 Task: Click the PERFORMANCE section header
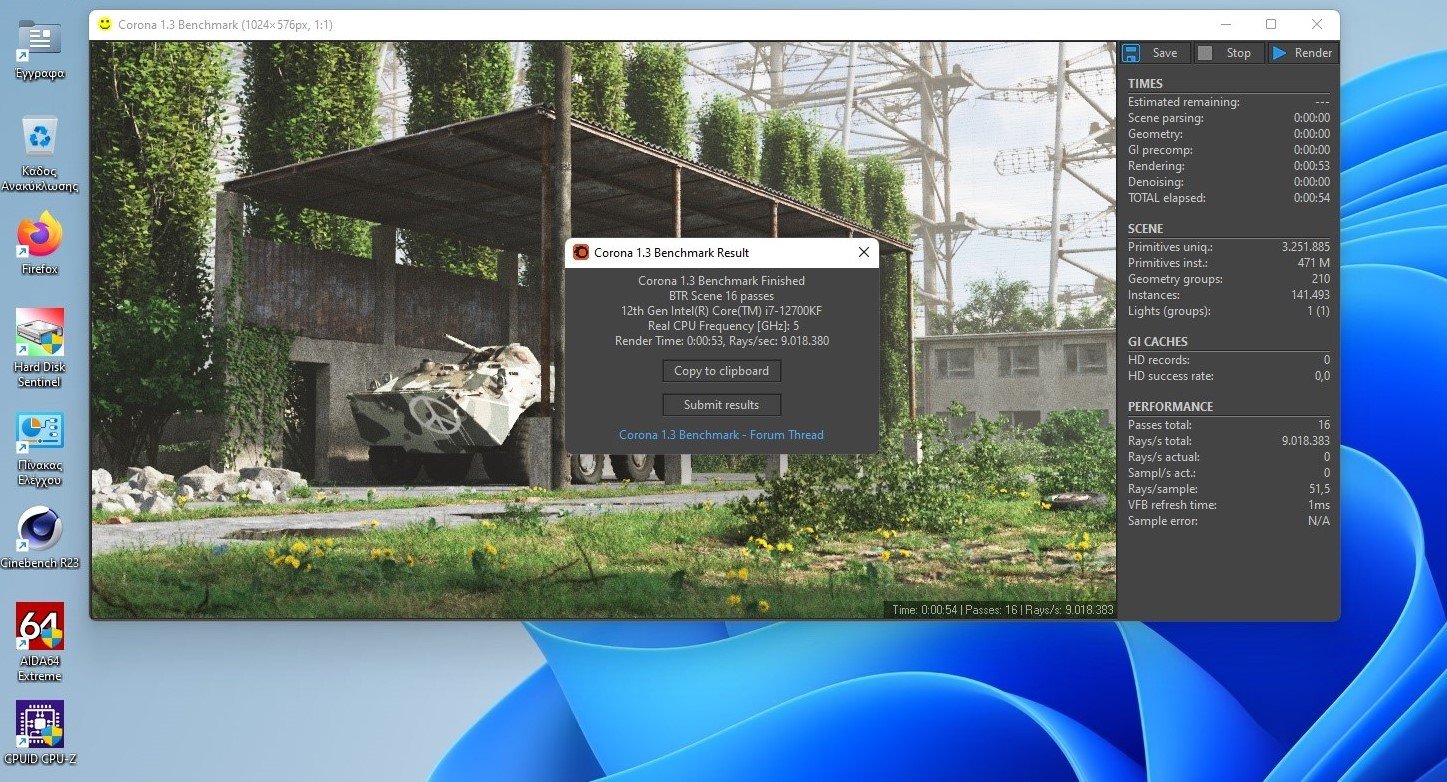[1171, 407]
